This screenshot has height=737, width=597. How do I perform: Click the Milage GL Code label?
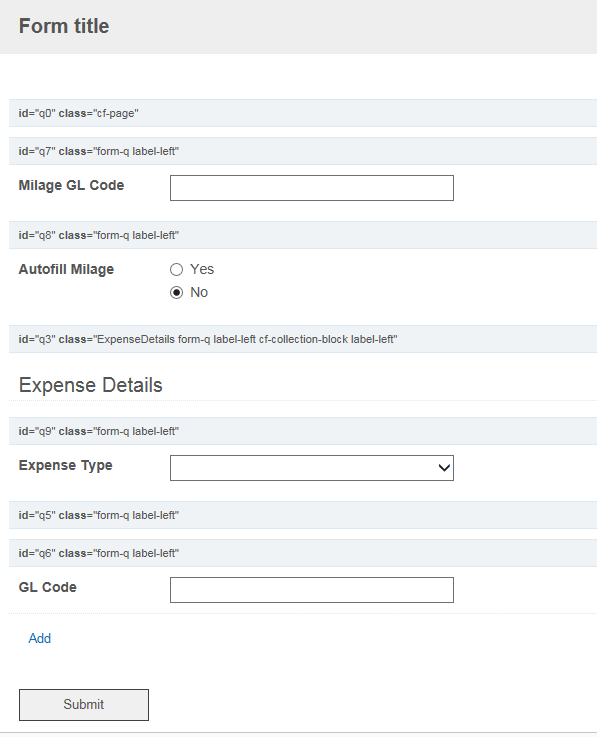(x=71, y=185)
